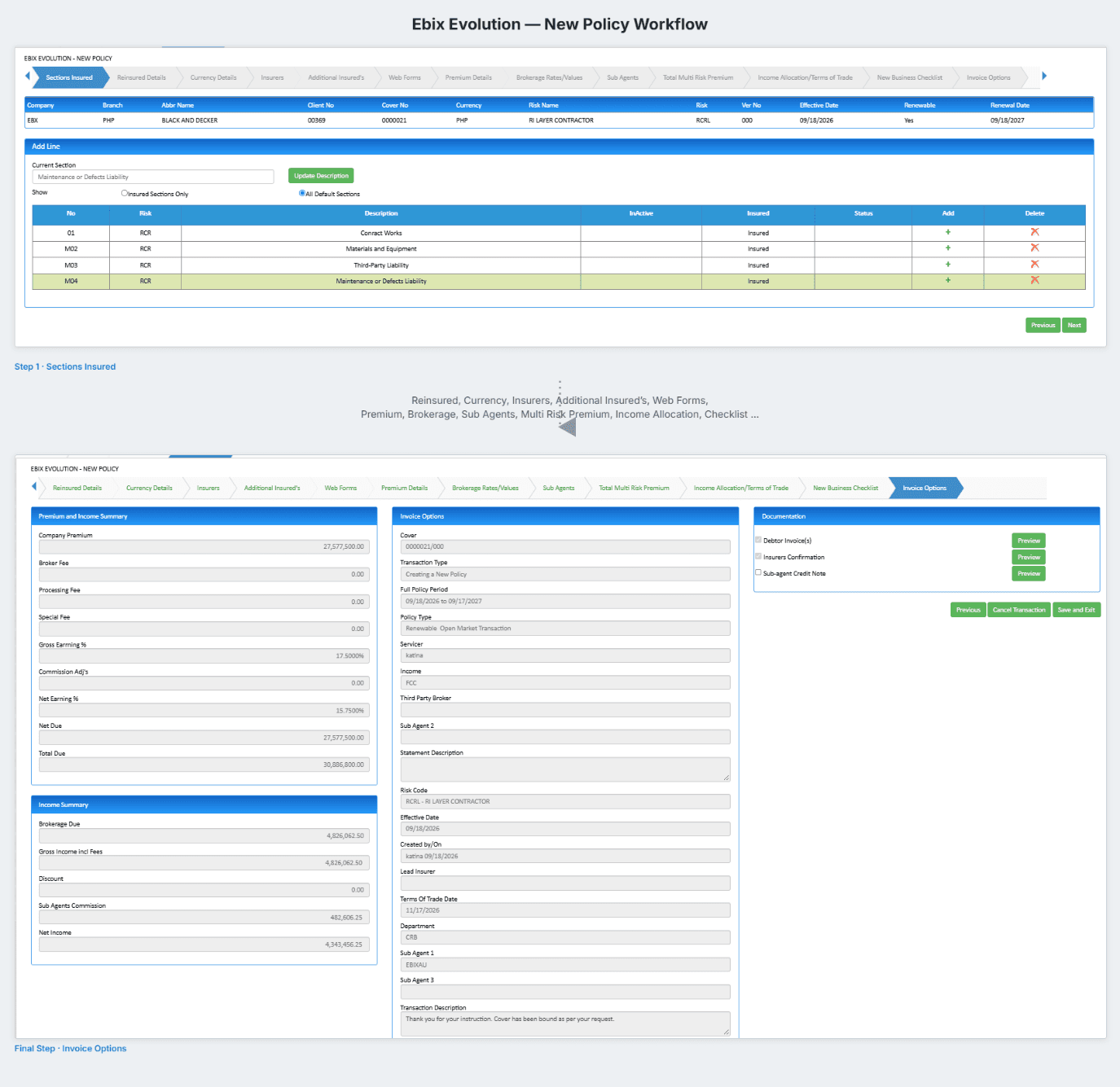
Task: Click the Statement Description text area
Action: pos(565,769)
